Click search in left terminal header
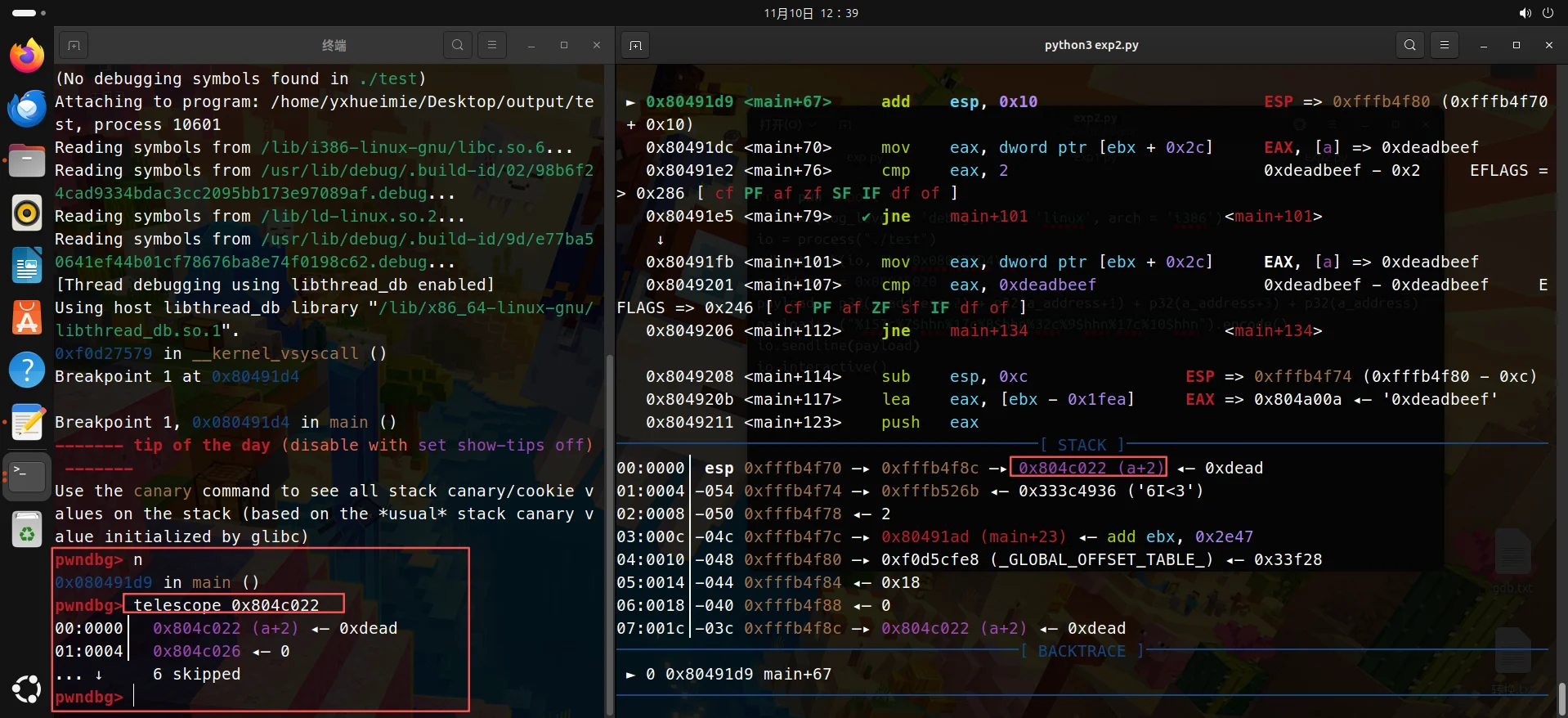Viewport: 1568px width, 718px height. [458, 45]
